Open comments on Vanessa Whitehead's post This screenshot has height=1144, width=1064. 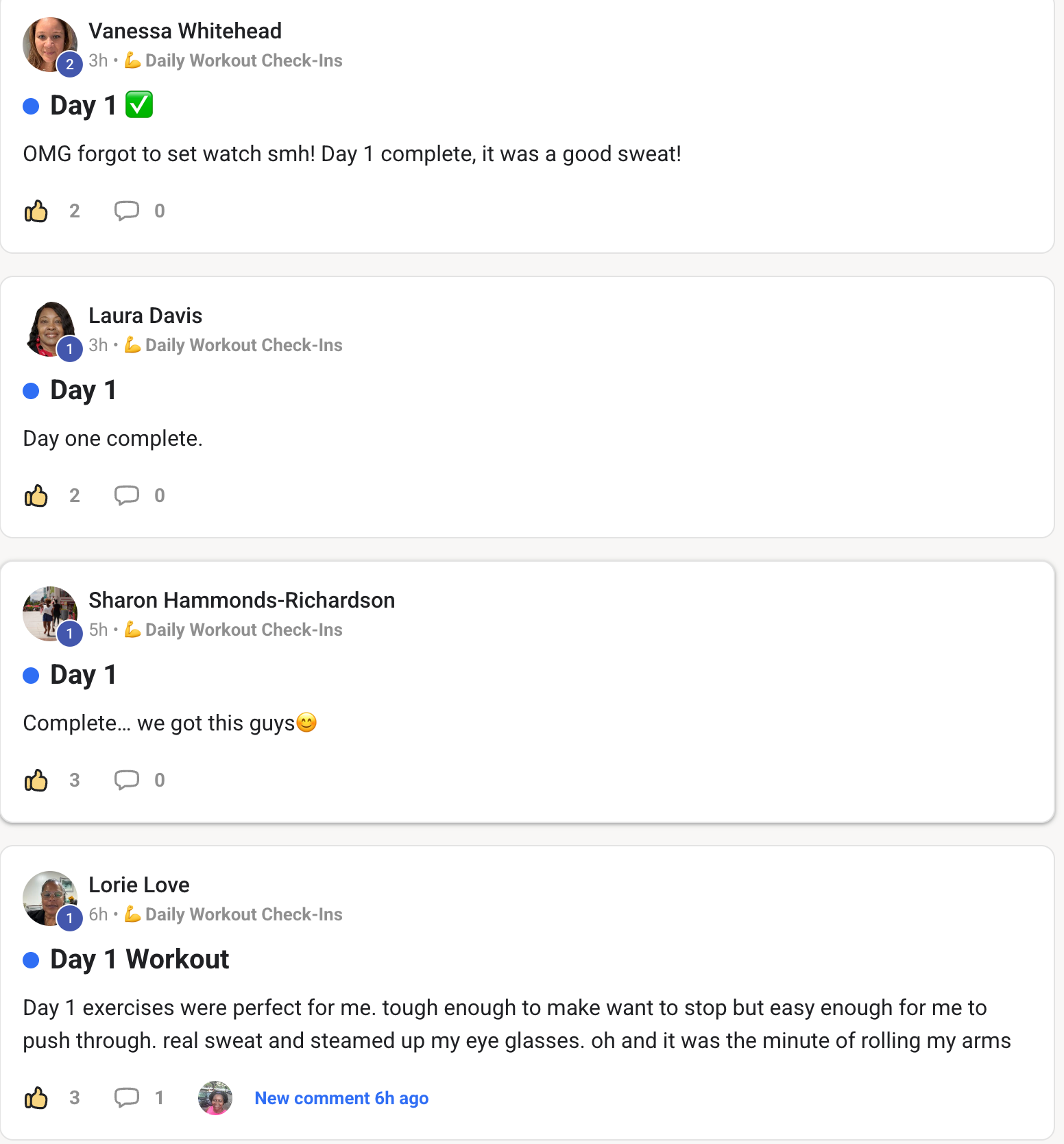click(127, 211)
